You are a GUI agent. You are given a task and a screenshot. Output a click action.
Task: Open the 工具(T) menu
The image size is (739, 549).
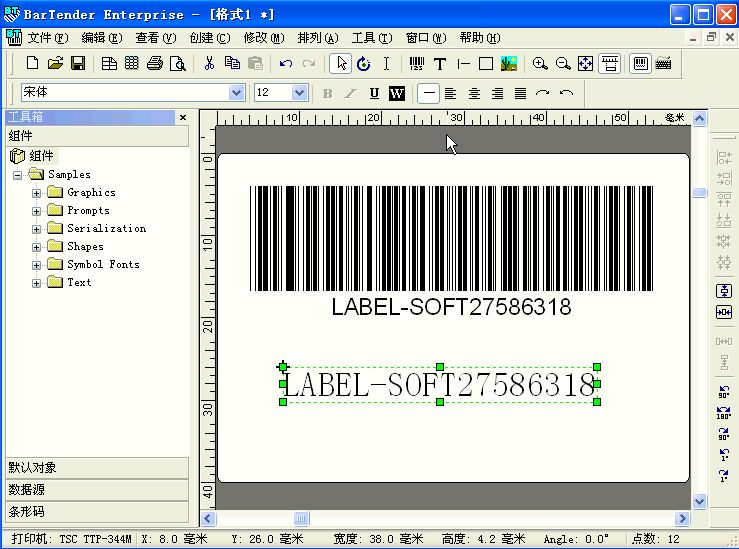tap(372, 38)
